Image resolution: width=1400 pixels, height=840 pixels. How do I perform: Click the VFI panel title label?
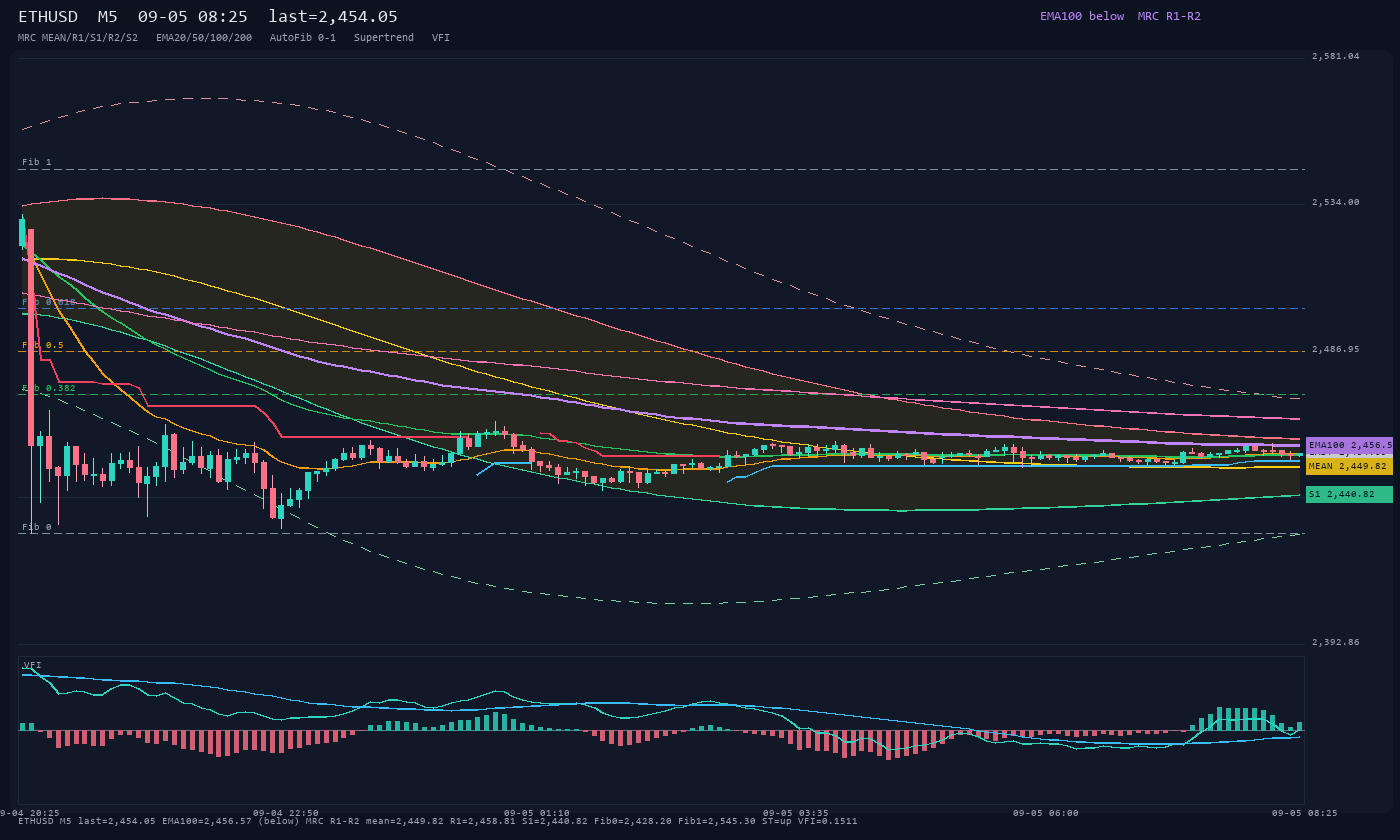click(x=32, y=665)
